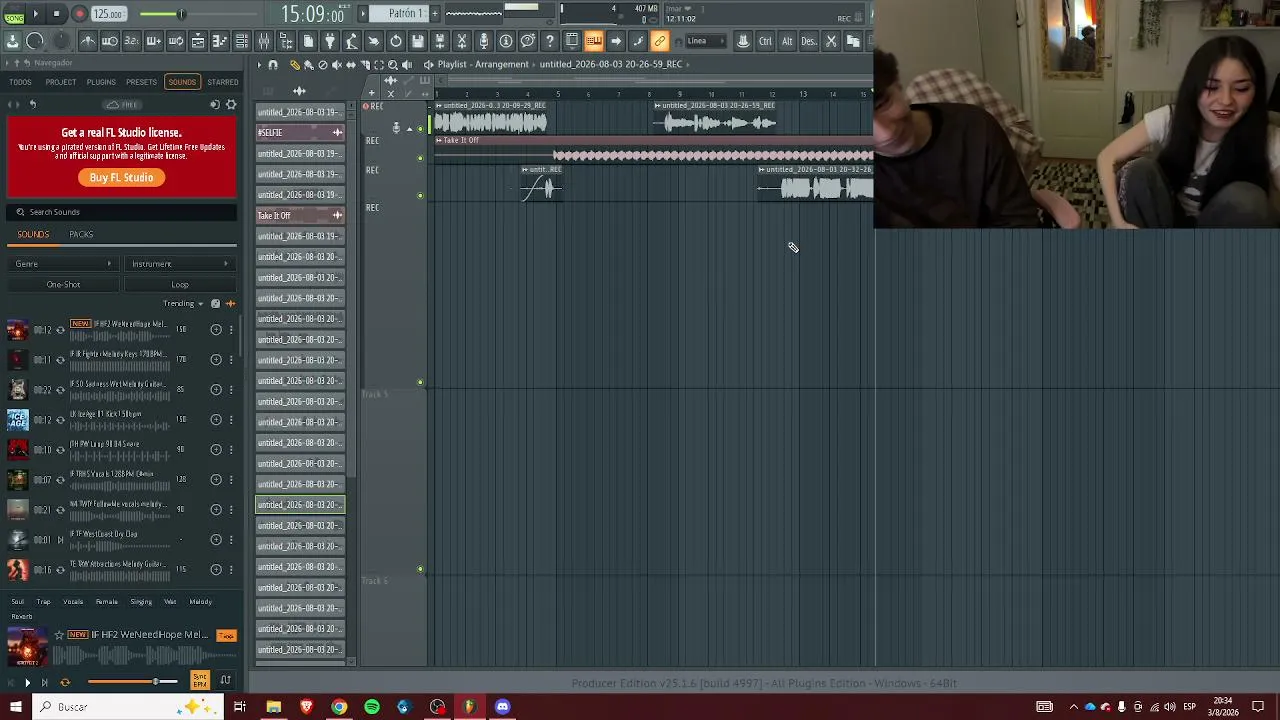The image size is (1280, 720).
Task: Toggle the highlighted Piano roll toolbar button
Action: [594, 41]
